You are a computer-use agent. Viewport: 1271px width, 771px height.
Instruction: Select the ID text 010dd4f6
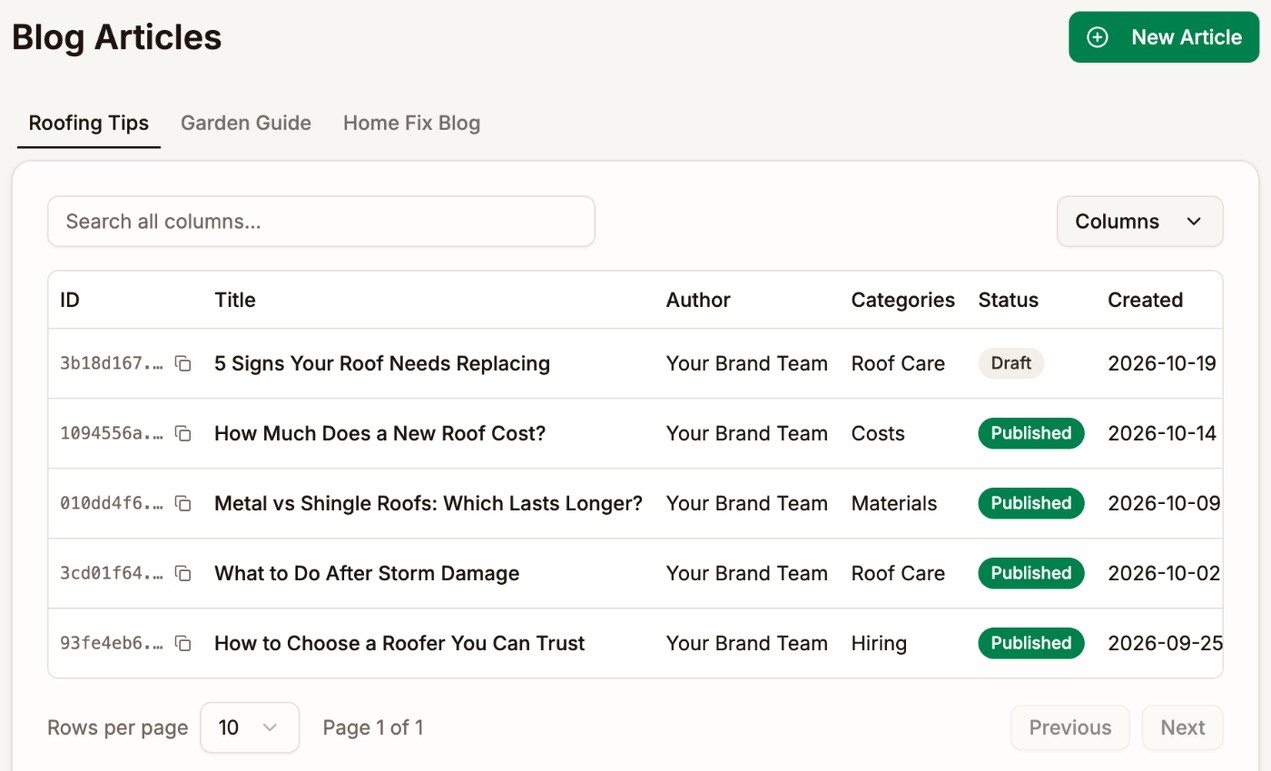[x=111, y=503]
